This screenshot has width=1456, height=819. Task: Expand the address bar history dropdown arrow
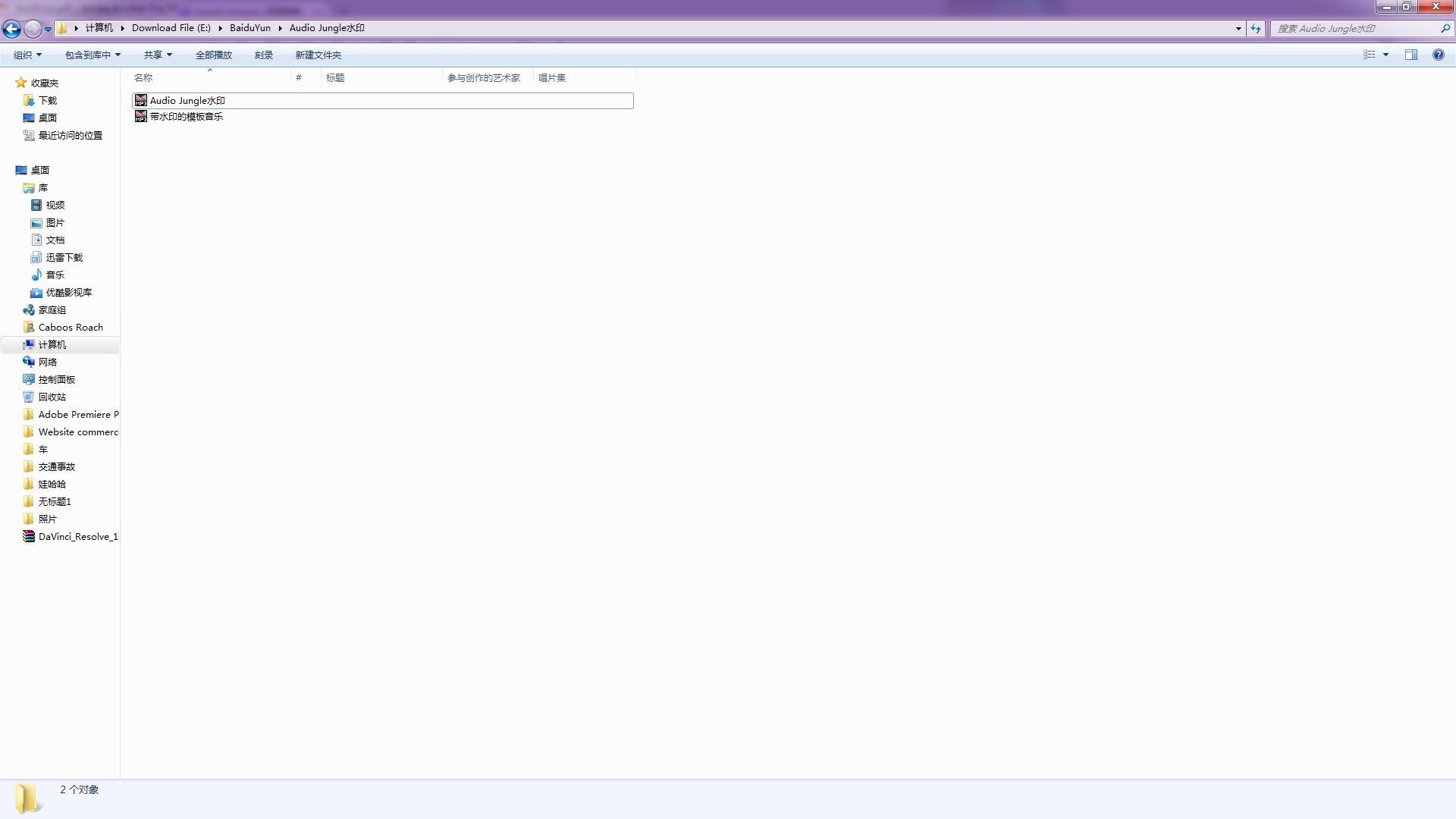coord(1238,28)
